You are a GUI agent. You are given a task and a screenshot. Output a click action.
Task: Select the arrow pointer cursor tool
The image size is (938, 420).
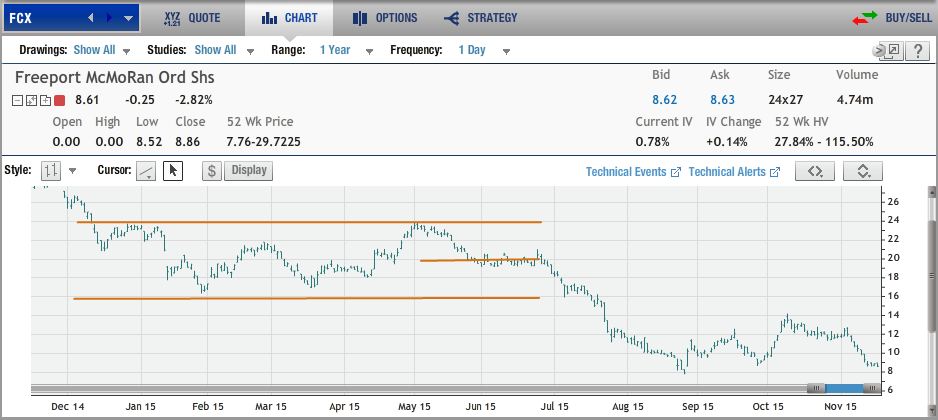pyautogui.click(x=173, y=171)
